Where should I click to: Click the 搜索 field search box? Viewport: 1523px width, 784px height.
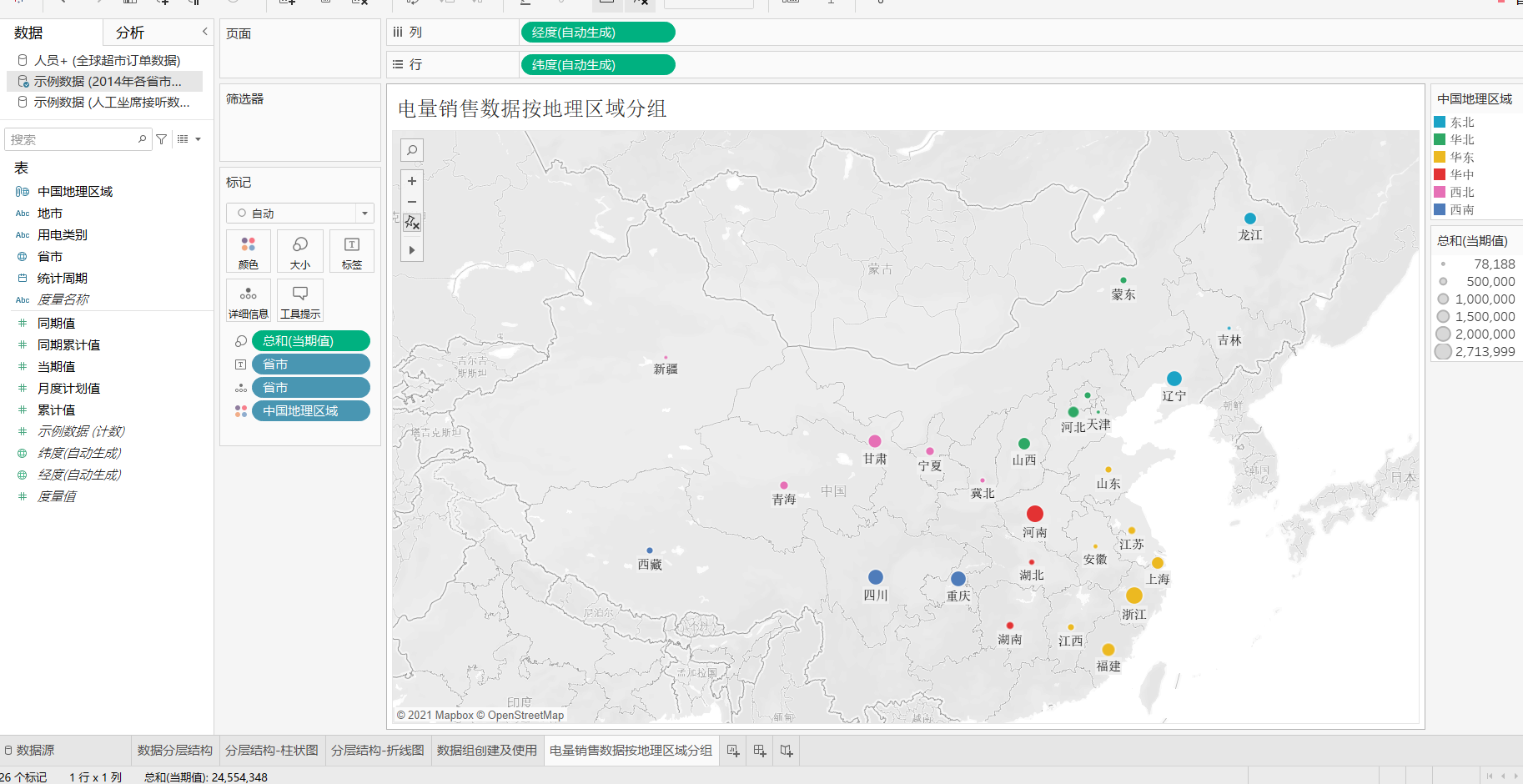coord(78,139)
